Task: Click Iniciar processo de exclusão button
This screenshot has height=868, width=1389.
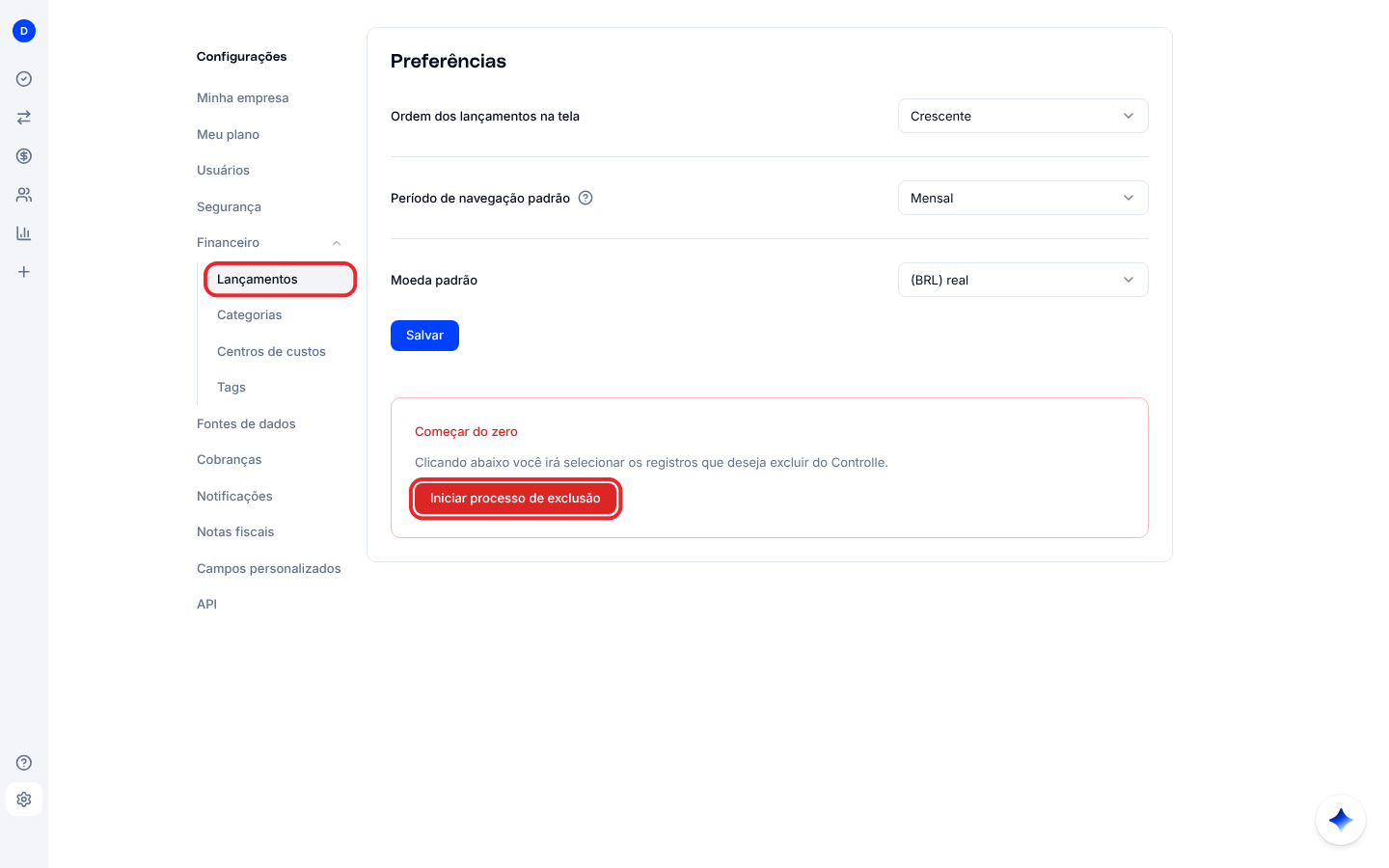Action: (515, 499)
